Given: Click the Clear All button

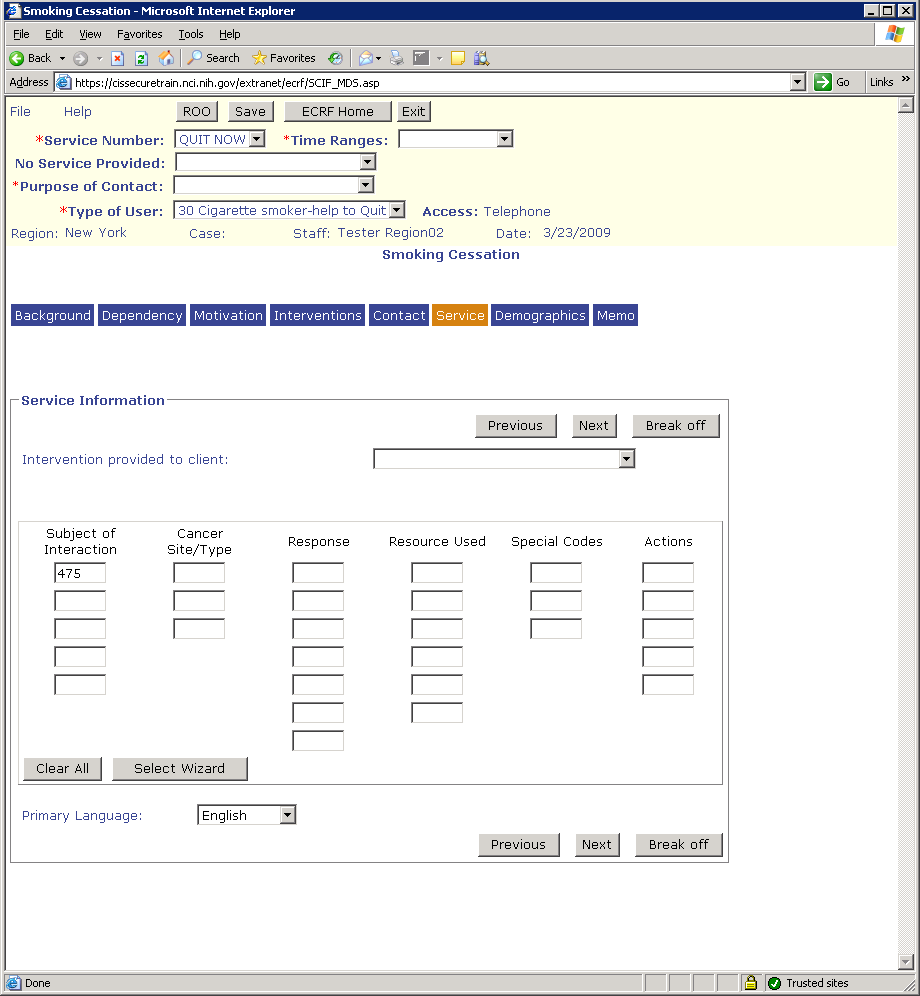Looking at the screenshot, I should click(62, 768).
